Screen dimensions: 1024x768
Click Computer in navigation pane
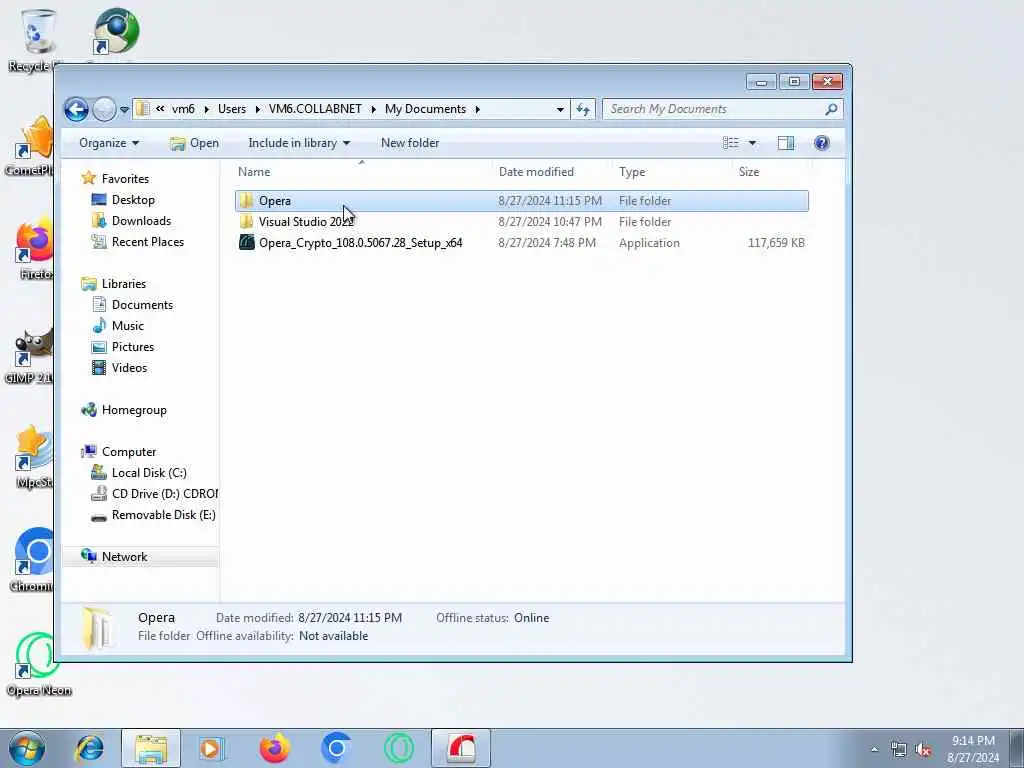click(129, 452)
